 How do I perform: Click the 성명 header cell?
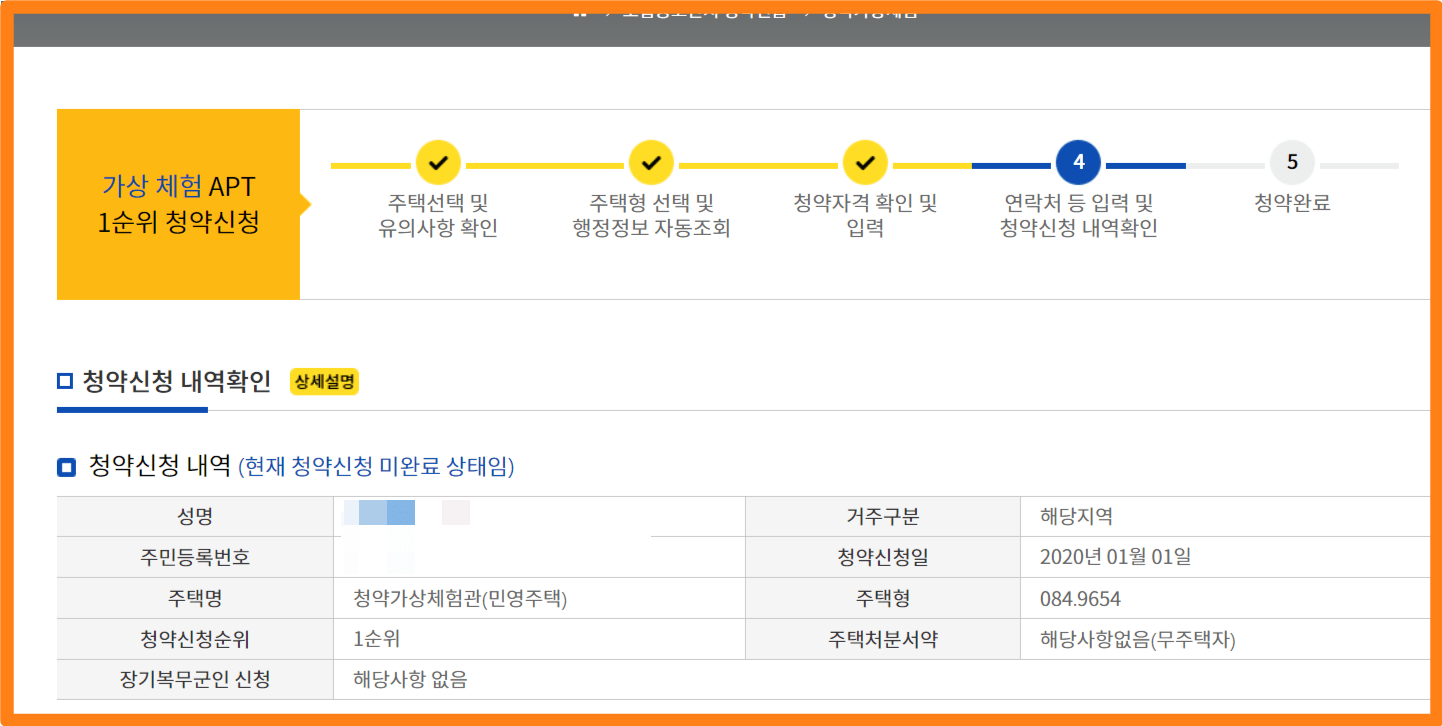tap(195, 517)
